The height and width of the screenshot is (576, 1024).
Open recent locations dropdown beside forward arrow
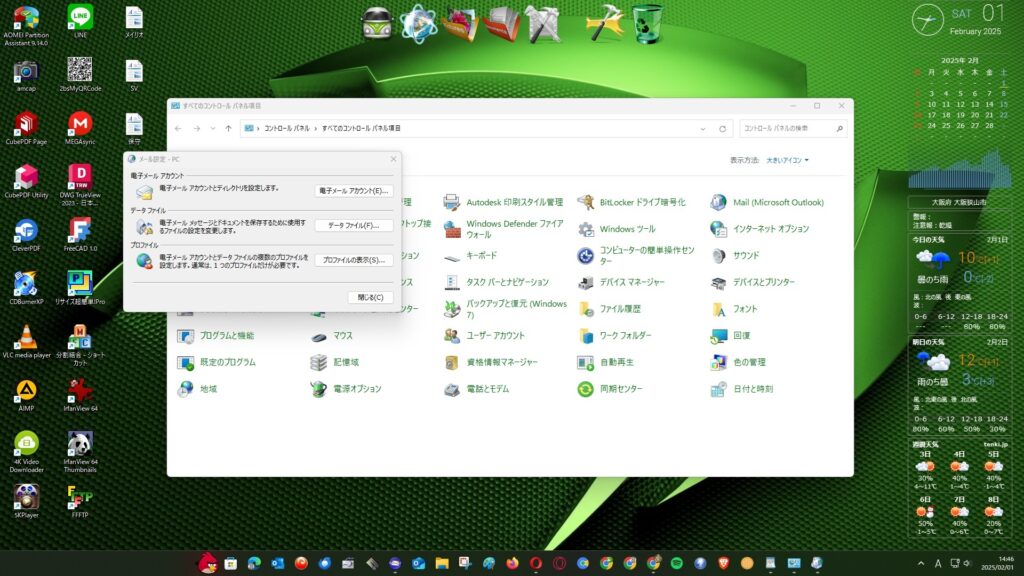[213, 129]
